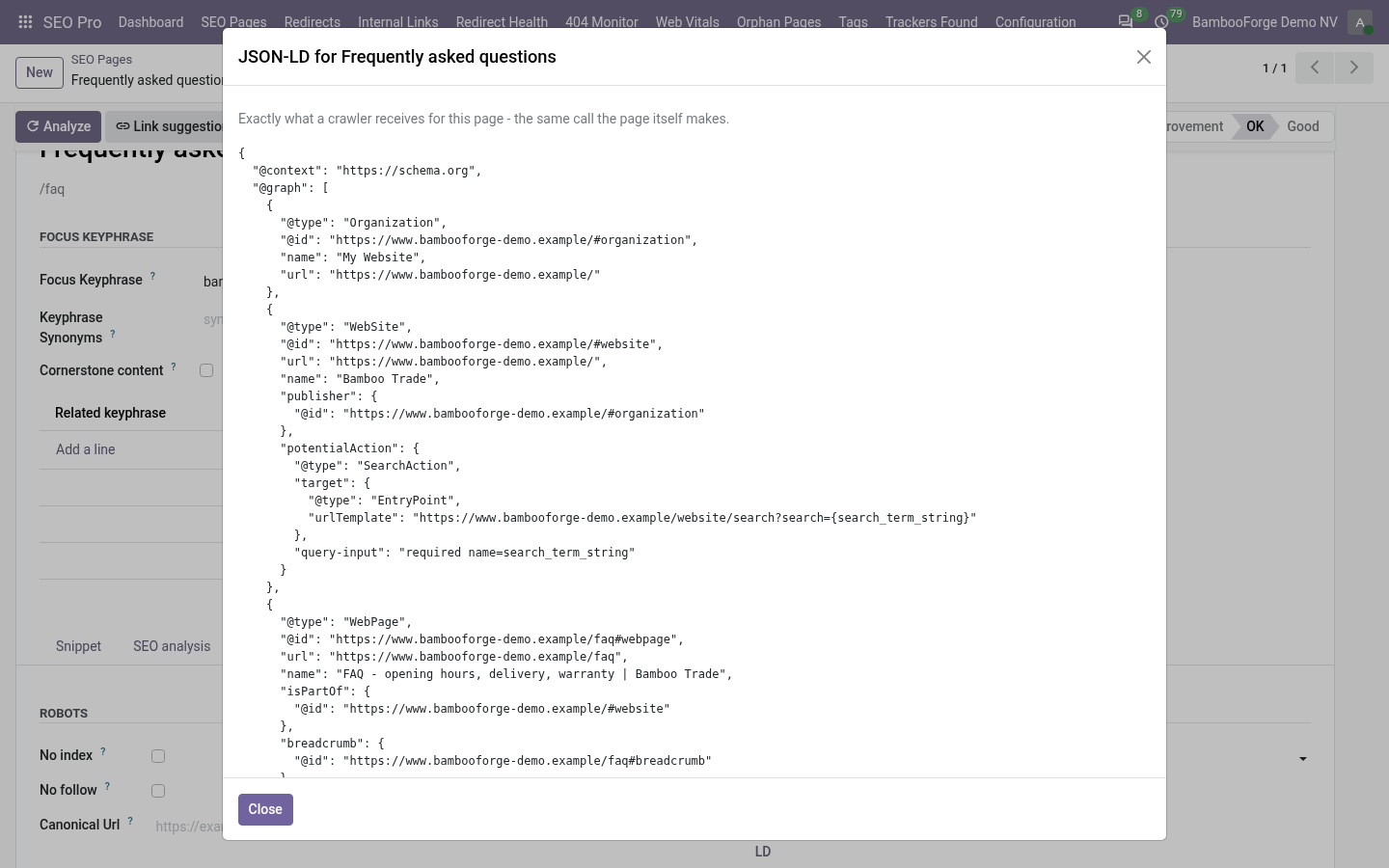The height and width of the screenshot is (868, 1389).
Task: Open the Configuration menu
Action: click(1036, 22)
